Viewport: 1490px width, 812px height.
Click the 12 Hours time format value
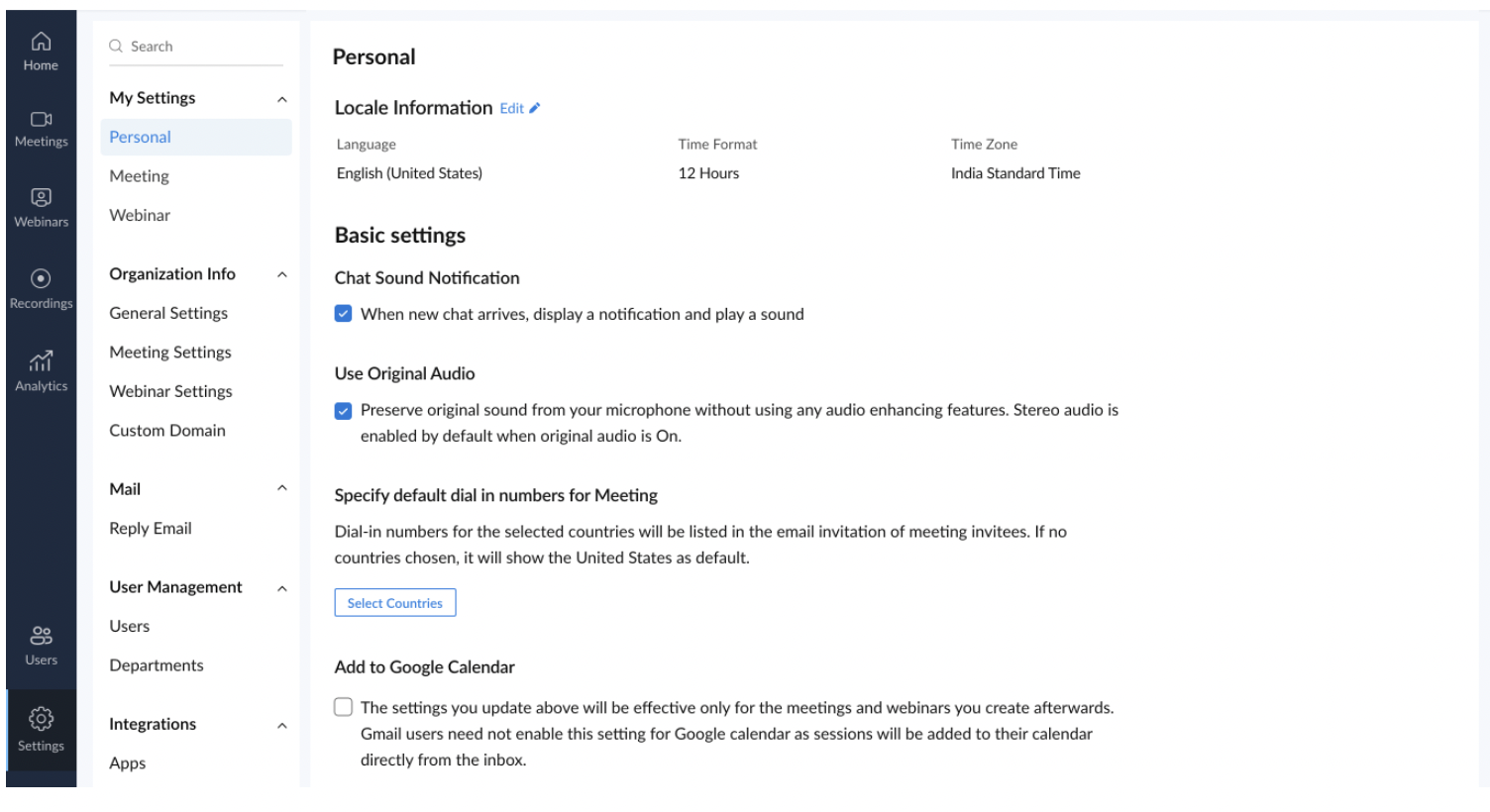click(708, 173)
